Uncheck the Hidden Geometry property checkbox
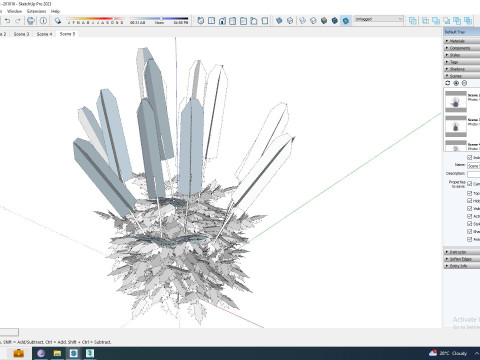The height and width of the screenshot is (360, 480). pyautogui.click(x=470, y=201)
